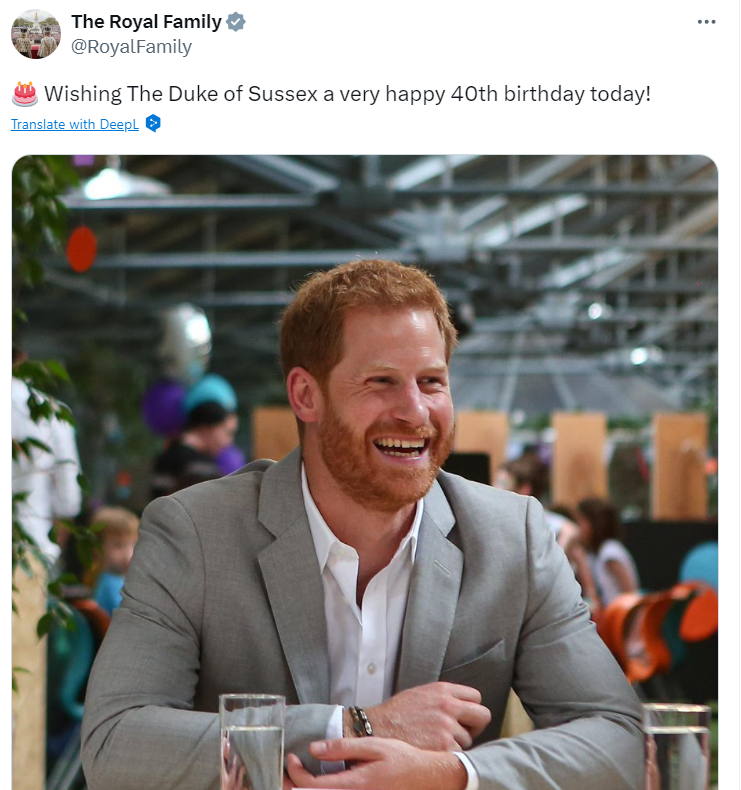Click the DeepL logo icon
The width and height of the screenshot is (741, 790).
coord(153,123)
